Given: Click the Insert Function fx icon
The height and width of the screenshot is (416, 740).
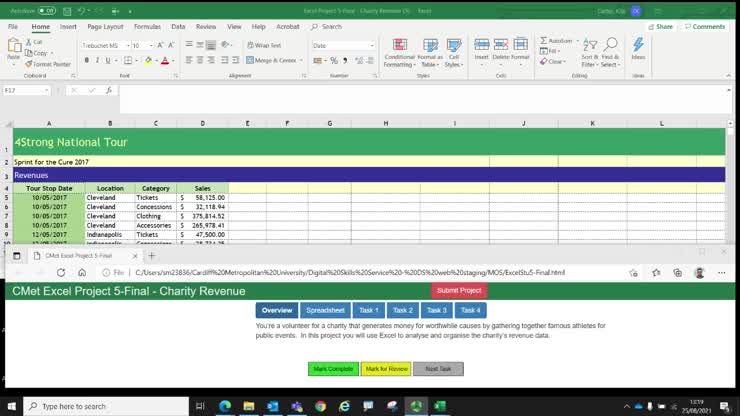Looking at the screenshot, I should point(109,90).
